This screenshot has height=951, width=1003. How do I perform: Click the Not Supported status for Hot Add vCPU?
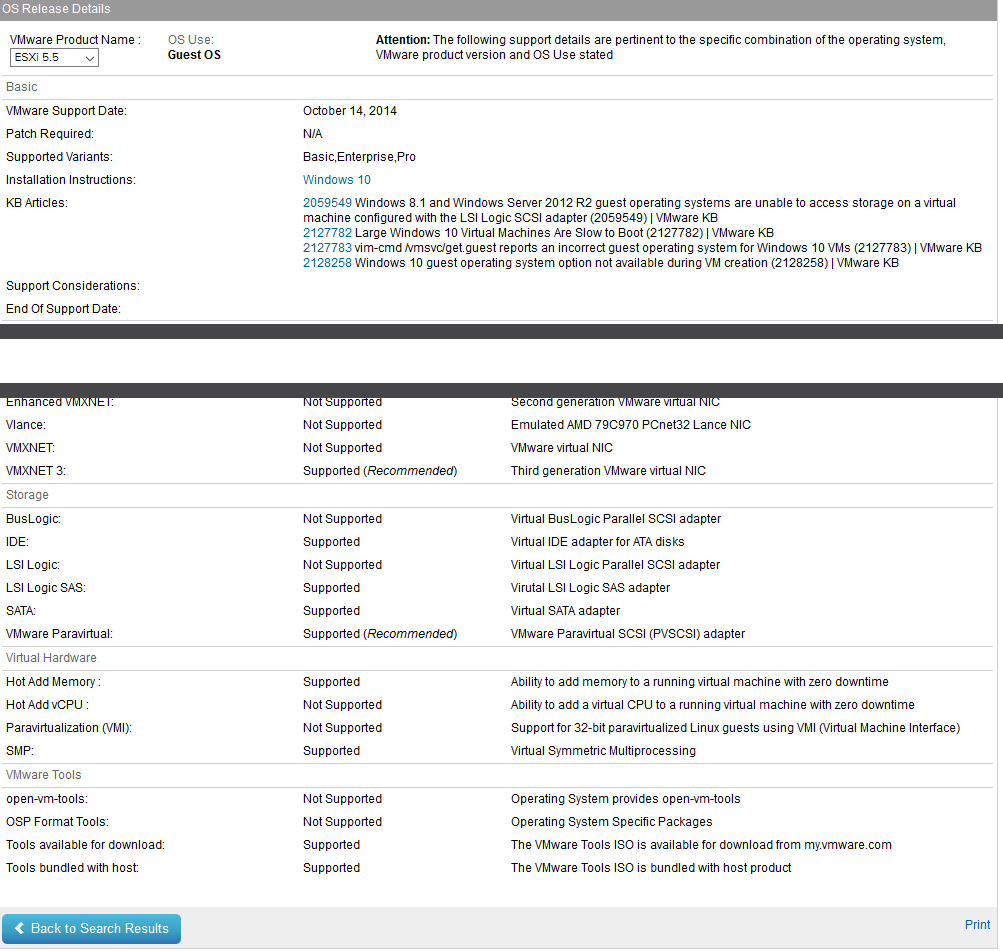[342, 705]
